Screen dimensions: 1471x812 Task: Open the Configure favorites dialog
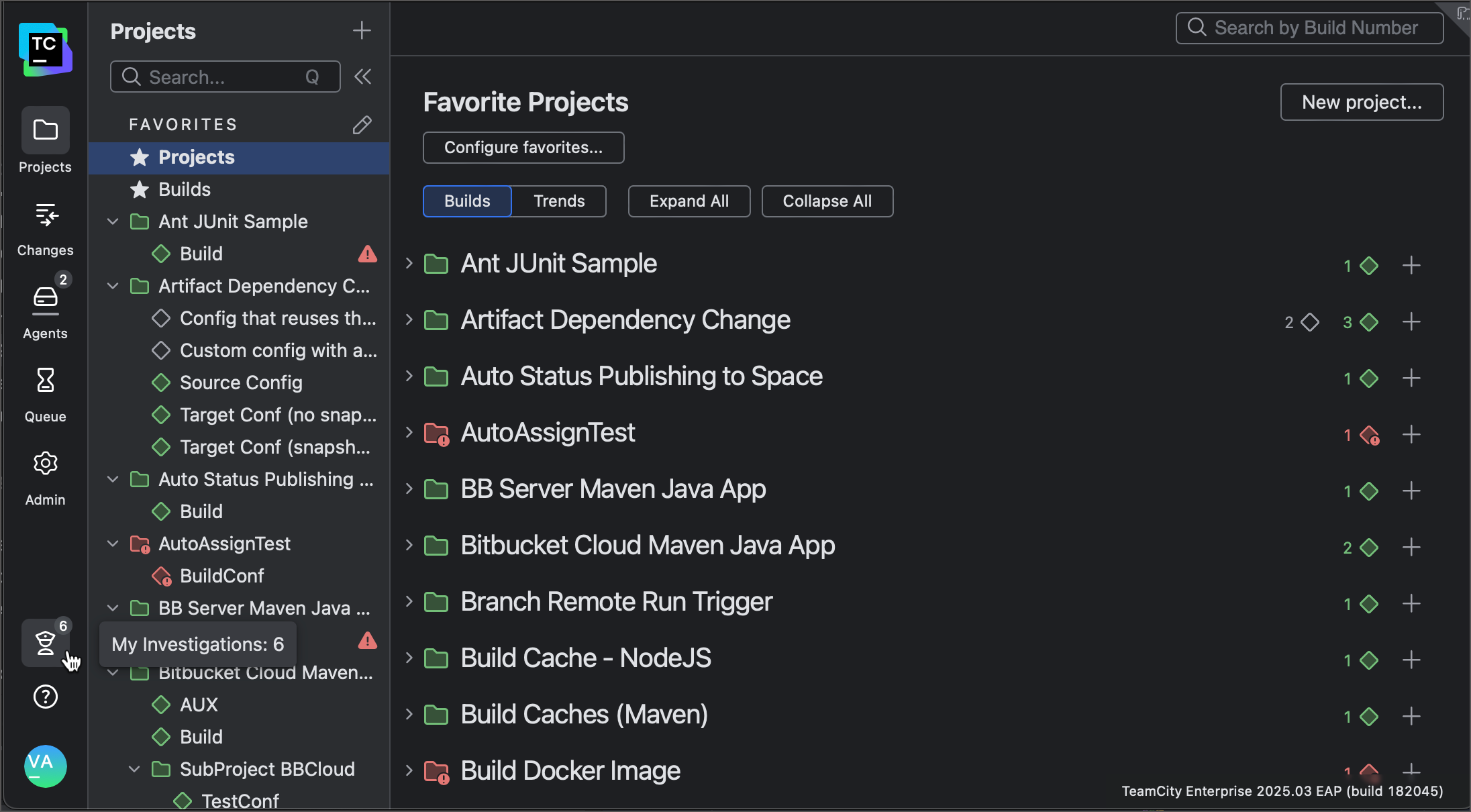pos(523,147)
